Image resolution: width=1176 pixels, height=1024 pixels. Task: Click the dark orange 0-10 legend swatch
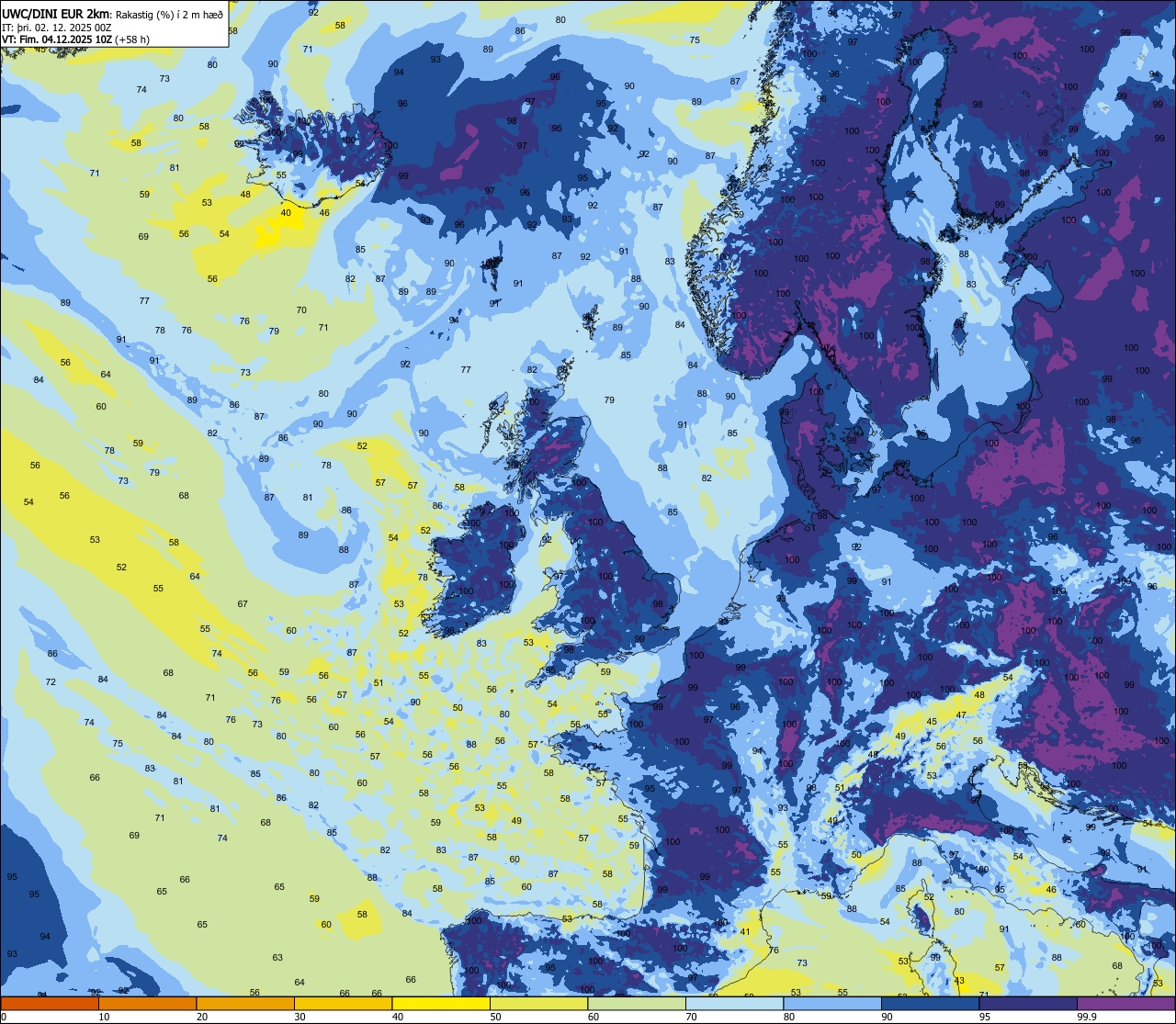pyautogui.click(x=50, y=1004)
